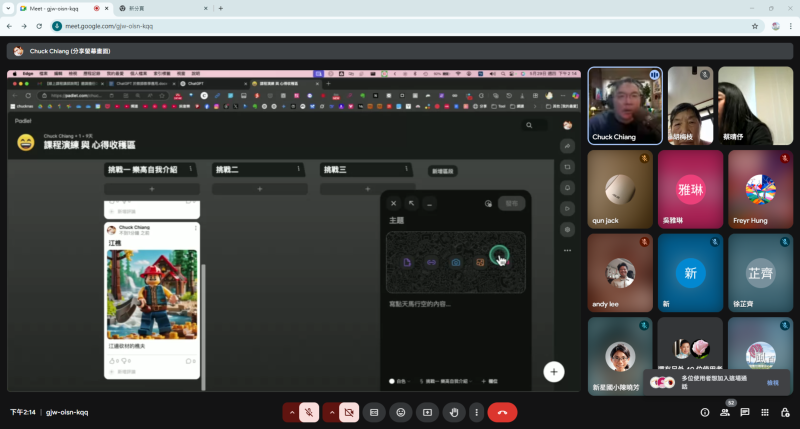Viewport: 800px width, 429px height.
Task: Click the present screen icon
Action: pyautogui.click(x=427, y=412)
